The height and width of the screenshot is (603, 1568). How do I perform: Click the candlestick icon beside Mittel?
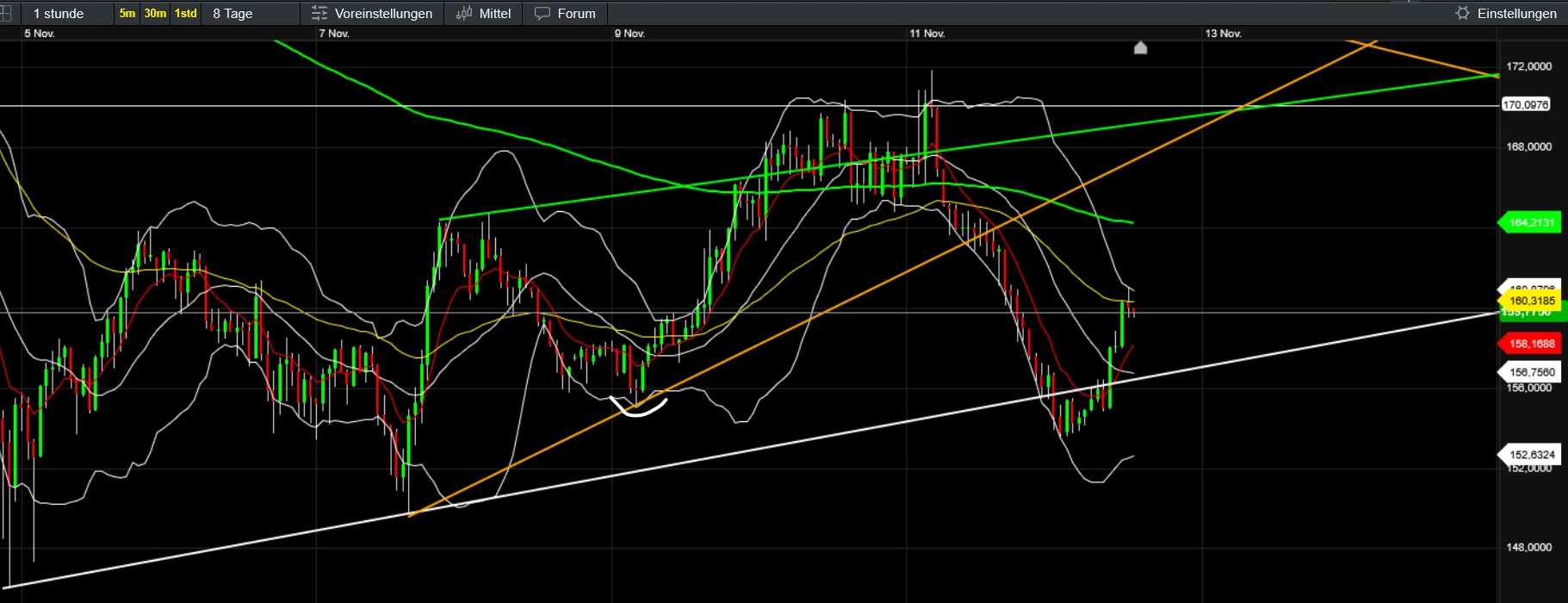464,14
